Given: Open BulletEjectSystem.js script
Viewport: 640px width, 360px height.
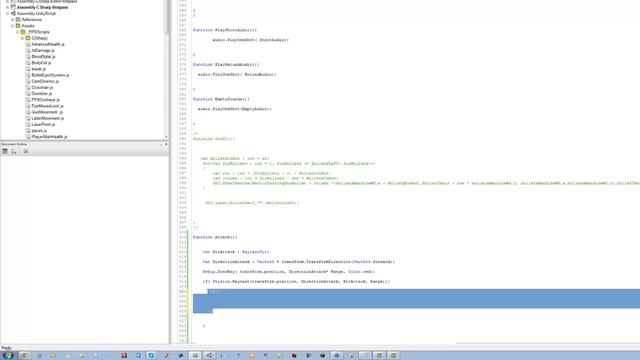Looking at the screenshot, I should coord(50,75).
